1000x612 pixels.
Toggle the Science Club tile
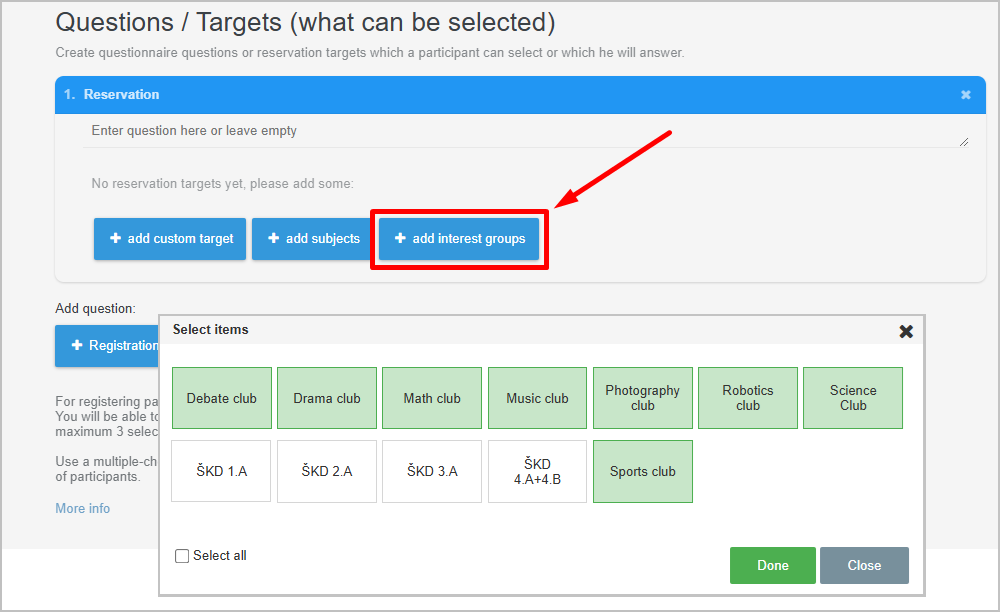point(853,398)
